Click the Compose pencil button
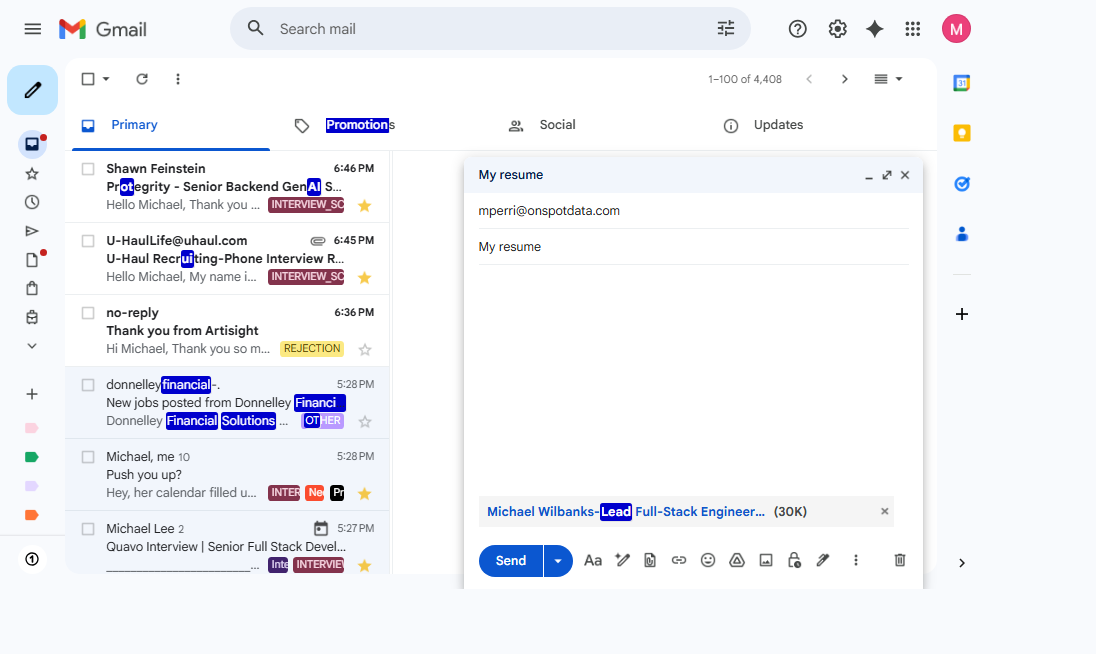Screen dimensions: 1096x654 pyautogui.click(x=32, y=90)
